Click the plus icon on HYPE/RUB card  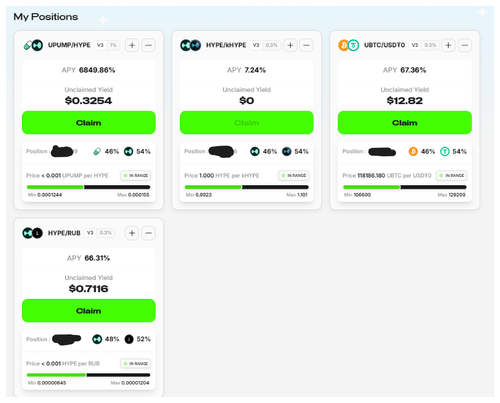point(132,233)
